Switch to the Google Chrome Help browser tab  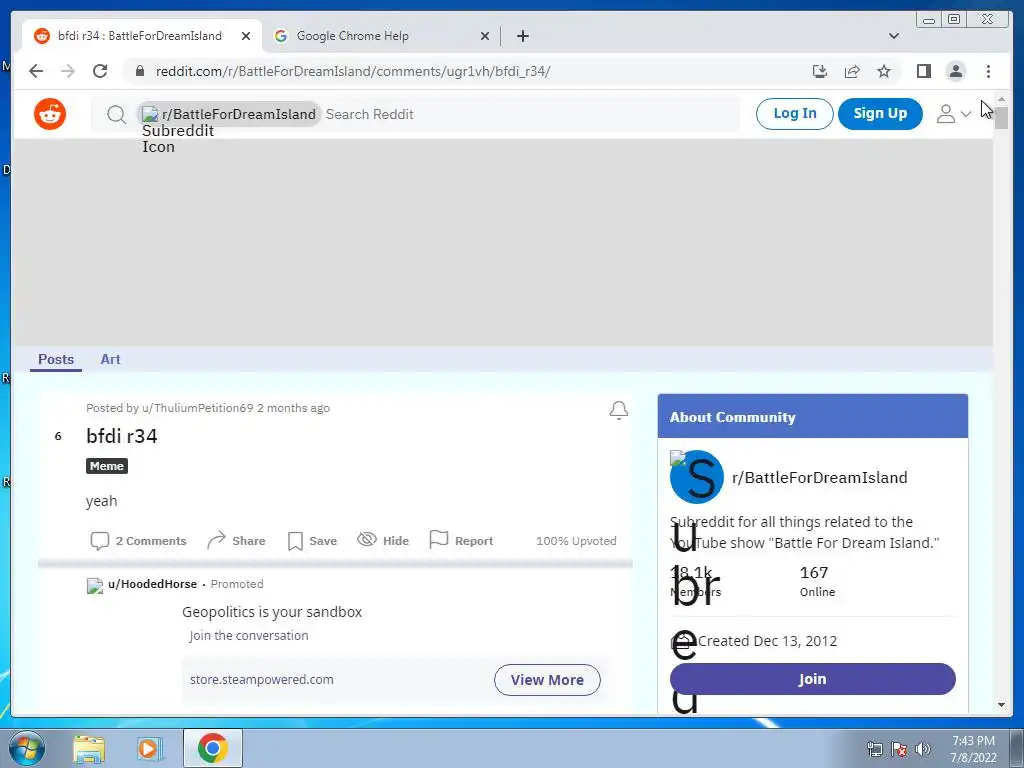(x=381, y=36)
